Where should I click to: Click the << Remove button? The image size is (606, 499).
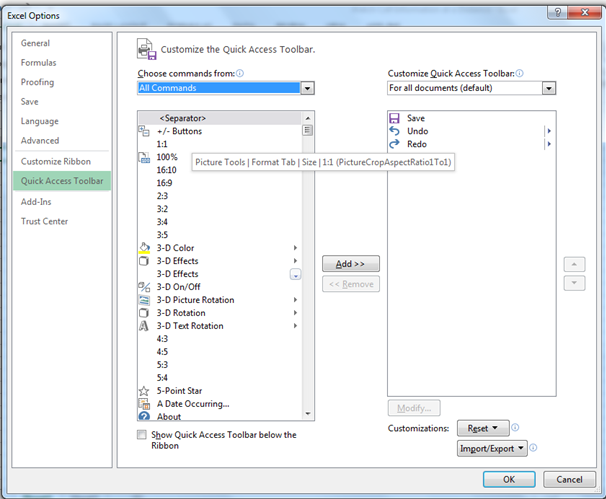[x=351, y=284]
